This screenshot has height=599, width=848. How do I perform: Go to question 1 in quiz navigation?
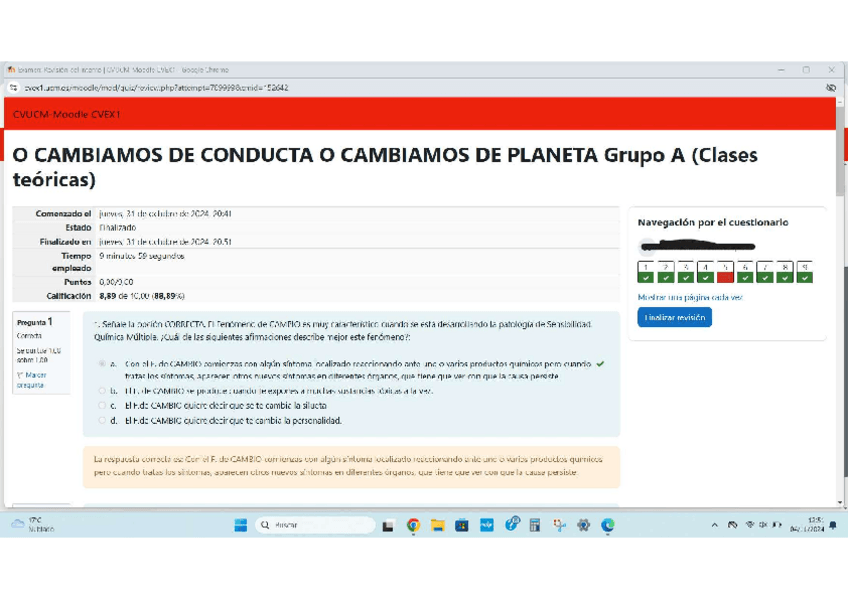646,272
